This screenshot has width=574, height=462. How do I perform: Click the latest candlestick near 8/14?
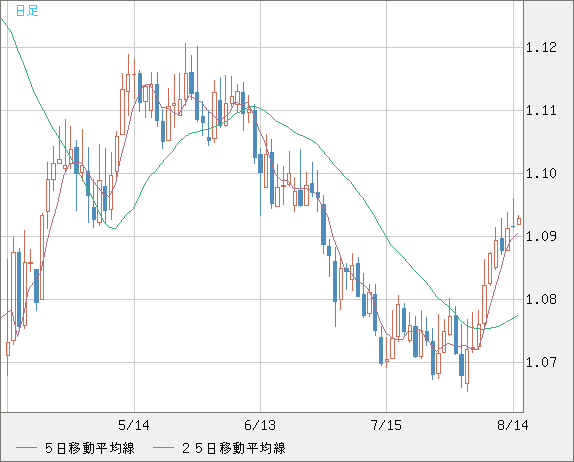[x=519, y=221]
